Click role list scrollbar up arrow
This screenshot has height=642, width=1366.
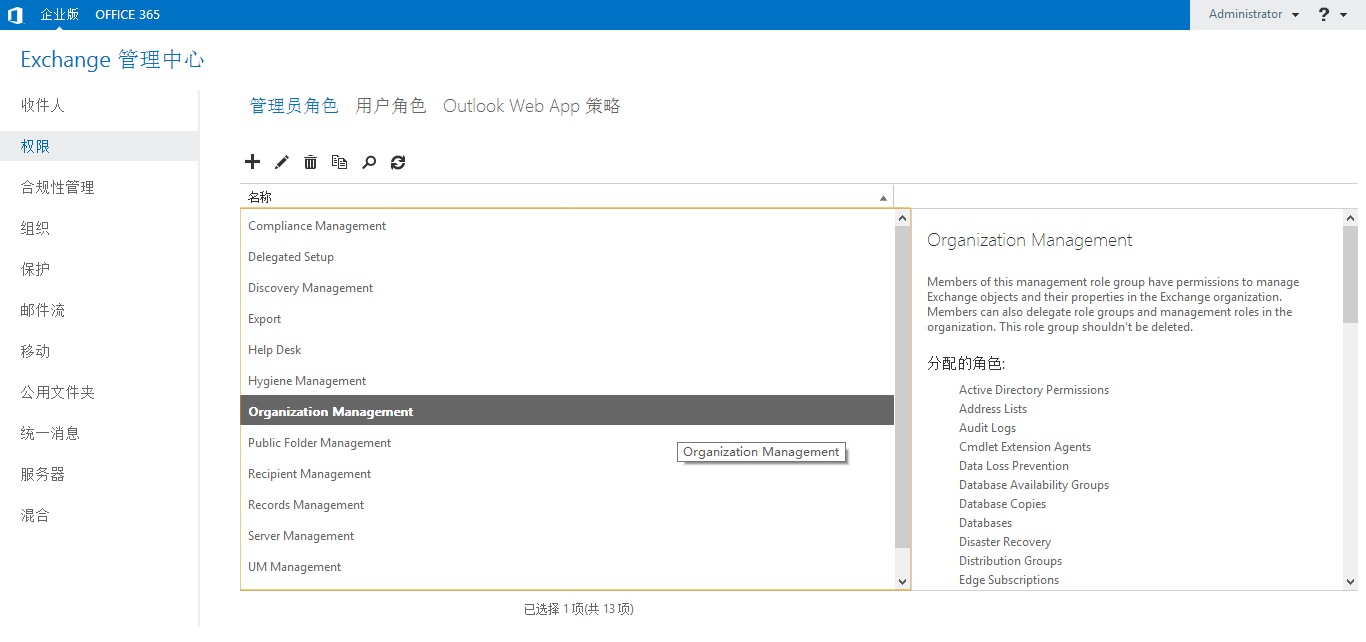[903, 218]
